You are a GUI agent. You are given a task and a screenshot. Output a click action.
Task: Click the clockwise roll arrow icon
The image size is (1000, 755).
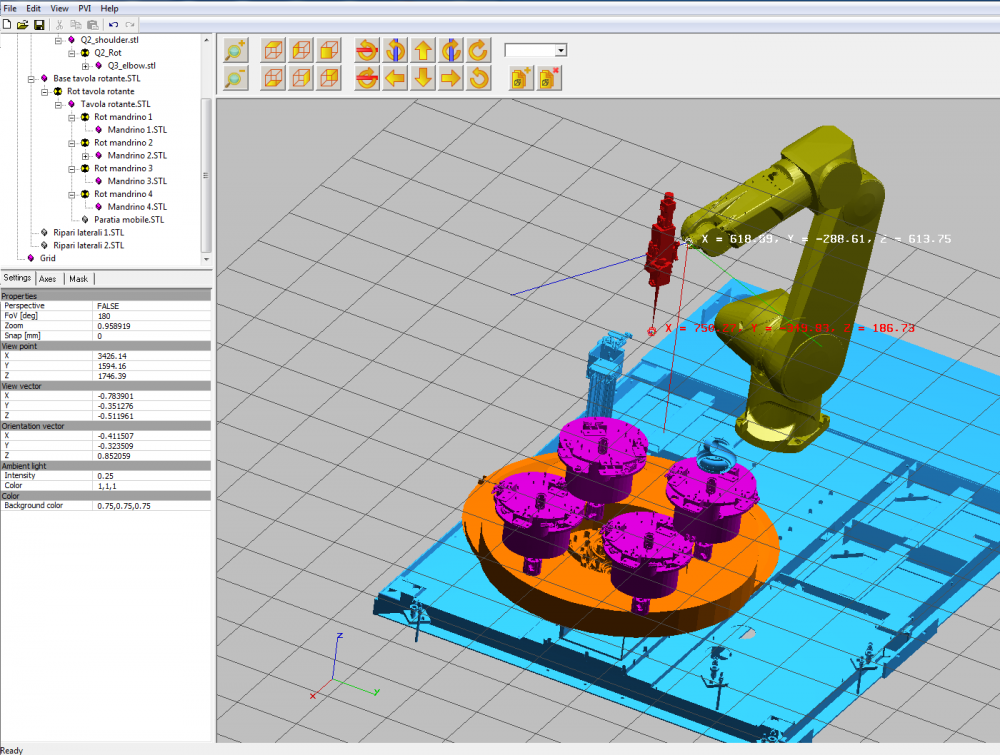coord(478,50)
